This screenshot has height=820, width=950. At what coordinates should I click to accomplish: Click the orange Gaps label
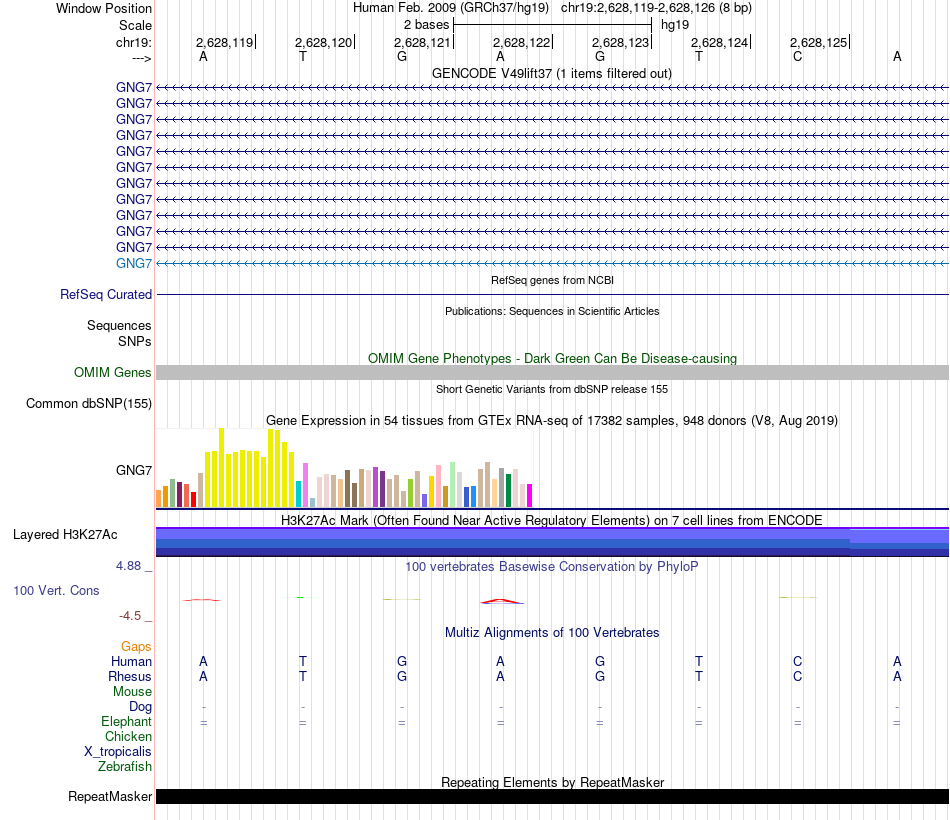pos(136,647)
